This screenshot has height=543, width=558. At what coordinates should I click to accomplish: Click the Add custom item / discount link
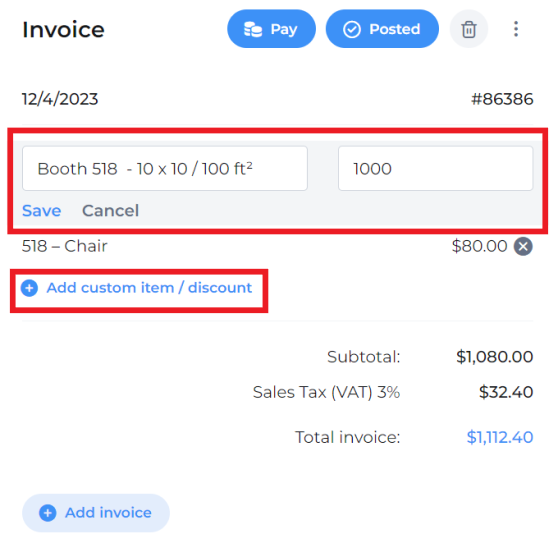[x=149, y=288]
